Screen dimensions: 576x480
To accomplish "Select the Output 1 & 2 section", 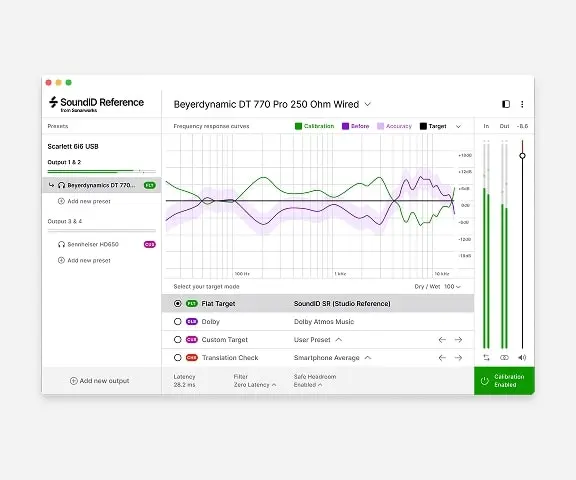I will point(64,162).
